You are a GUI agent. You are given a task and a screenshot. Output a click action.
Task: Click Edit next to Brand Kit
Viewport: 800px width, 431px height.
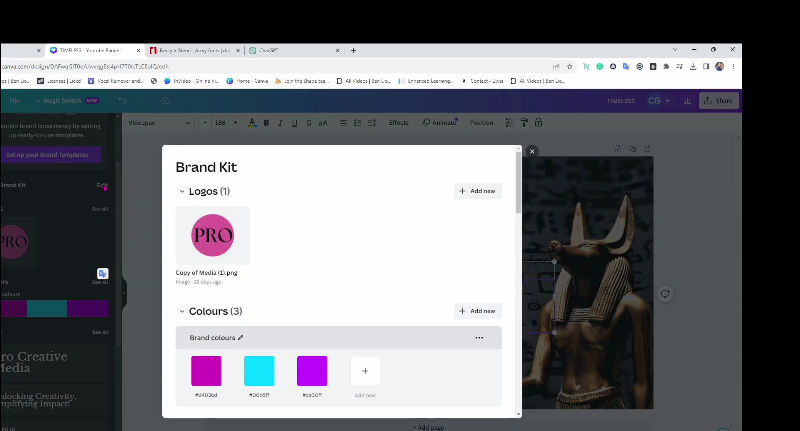pyautogui.click(x=102, y=185)
